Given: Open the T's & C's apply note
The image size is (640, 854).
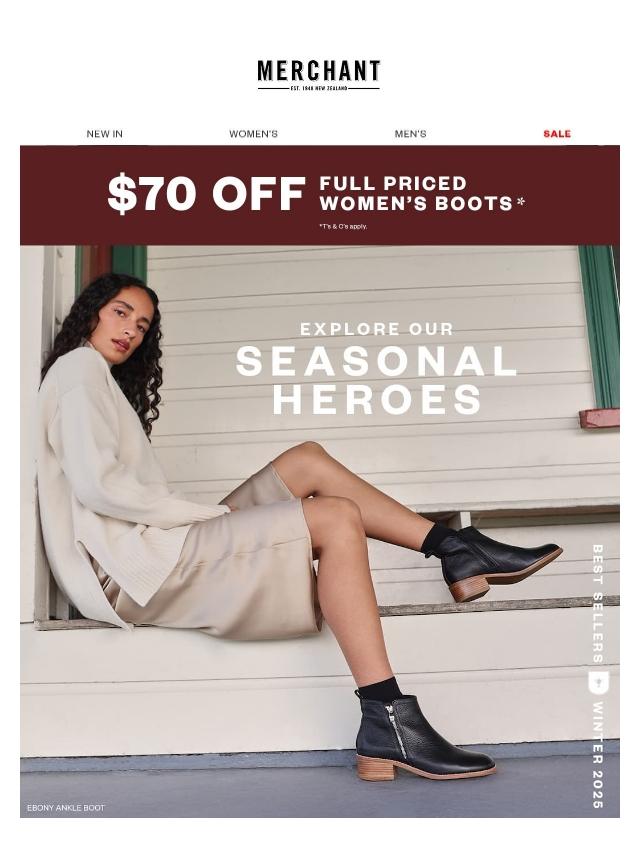Looking at the screenshot, I should (343, 226).
